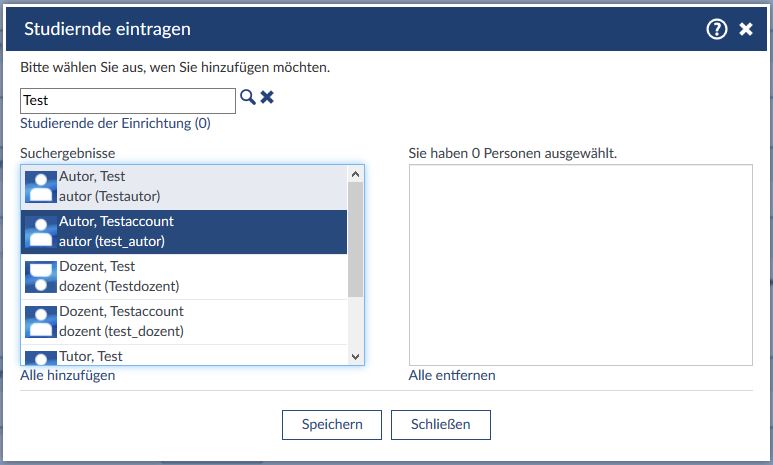This screenshot has width=773, height=465.
Task: Open the help question mark icon
Action: pos(716,29)
